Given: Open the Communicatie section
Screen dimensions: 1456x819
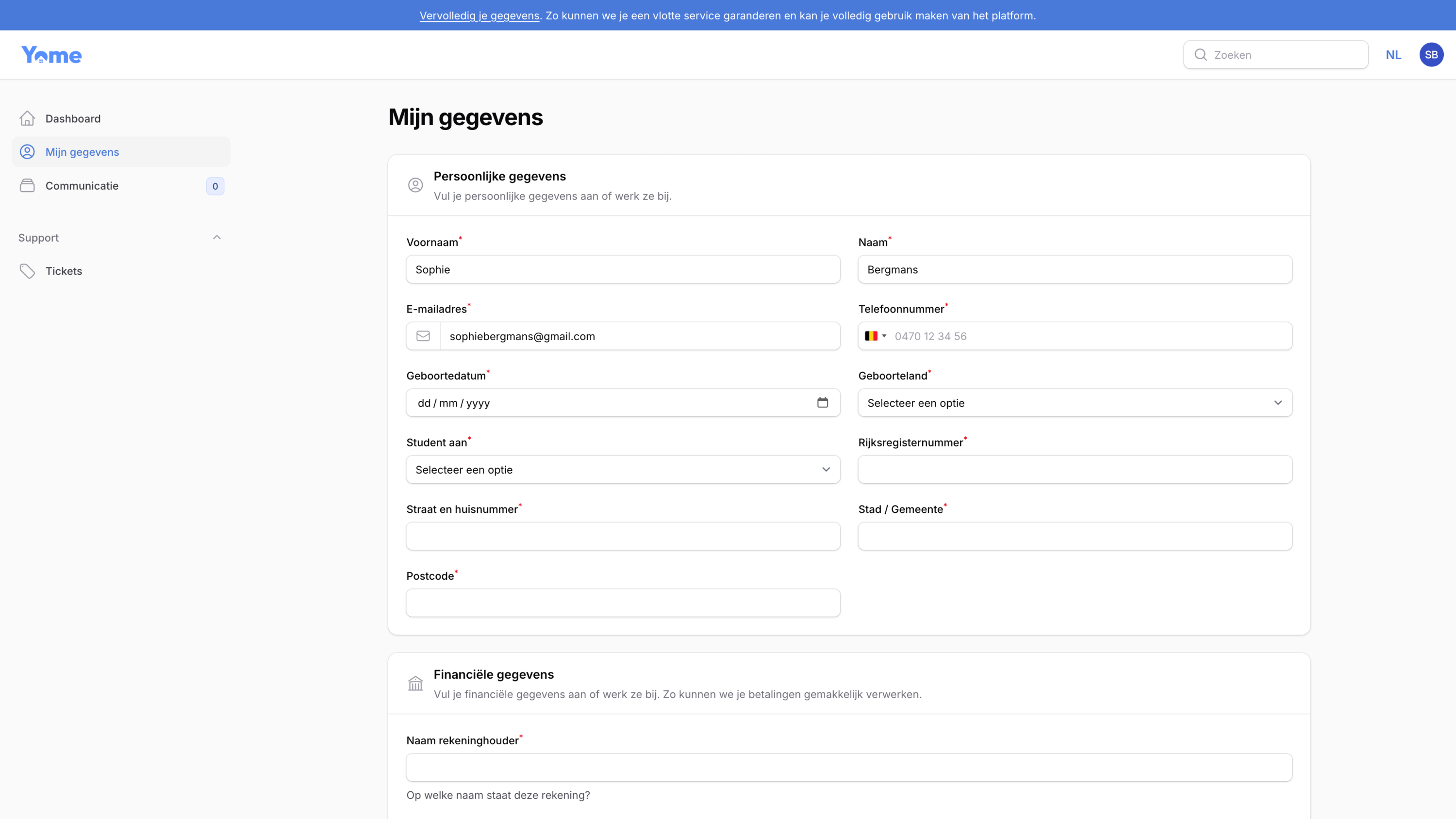Looking at the screenshot, I should (82, 185).
